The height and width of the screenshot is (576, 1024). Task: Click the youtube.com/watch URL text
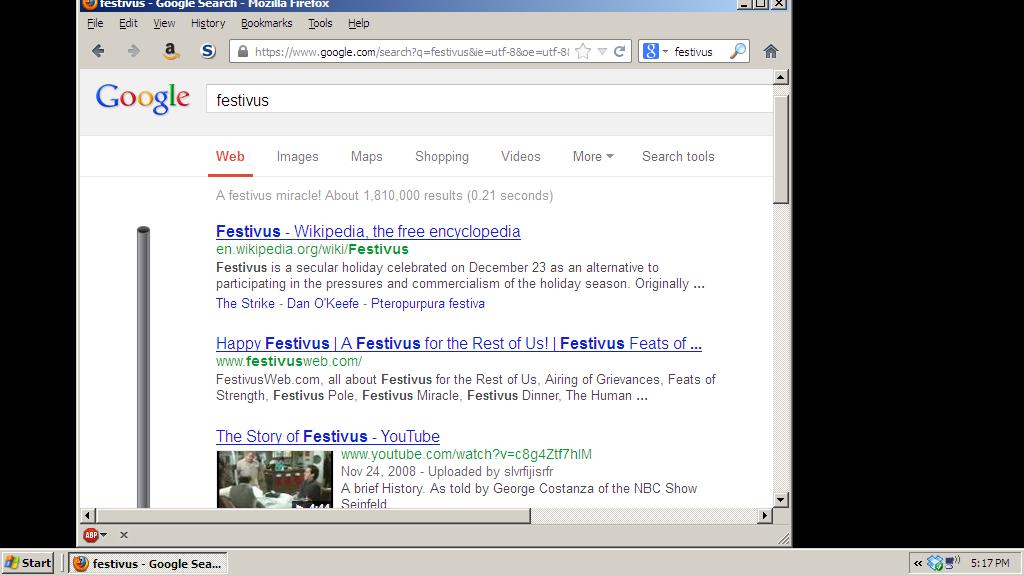click(466, 454)
